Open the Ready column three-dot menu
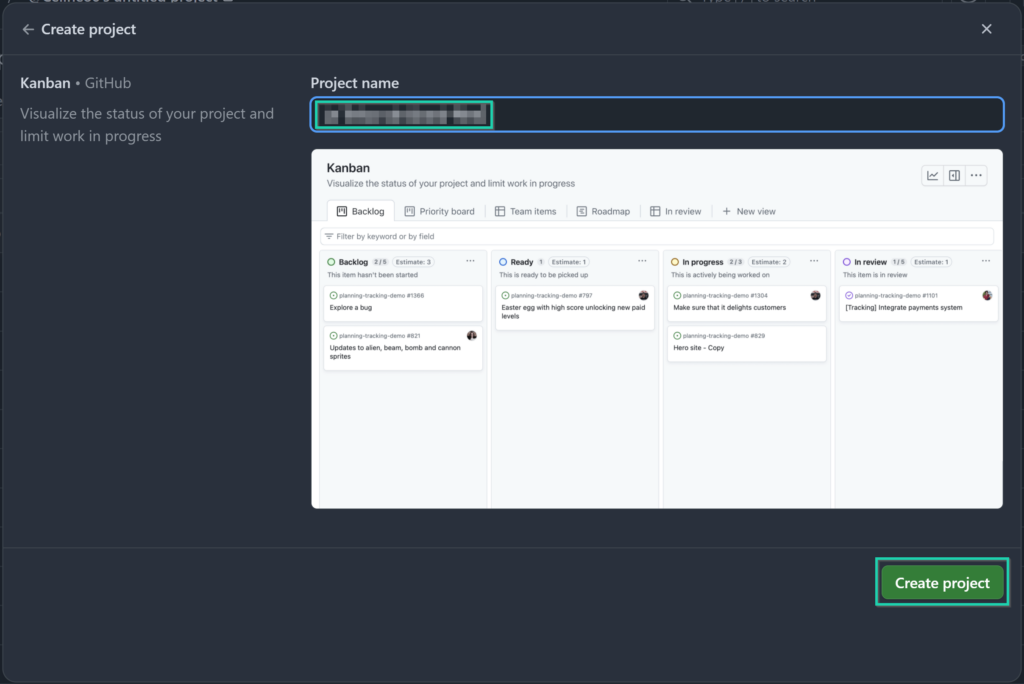 point(642,261)
